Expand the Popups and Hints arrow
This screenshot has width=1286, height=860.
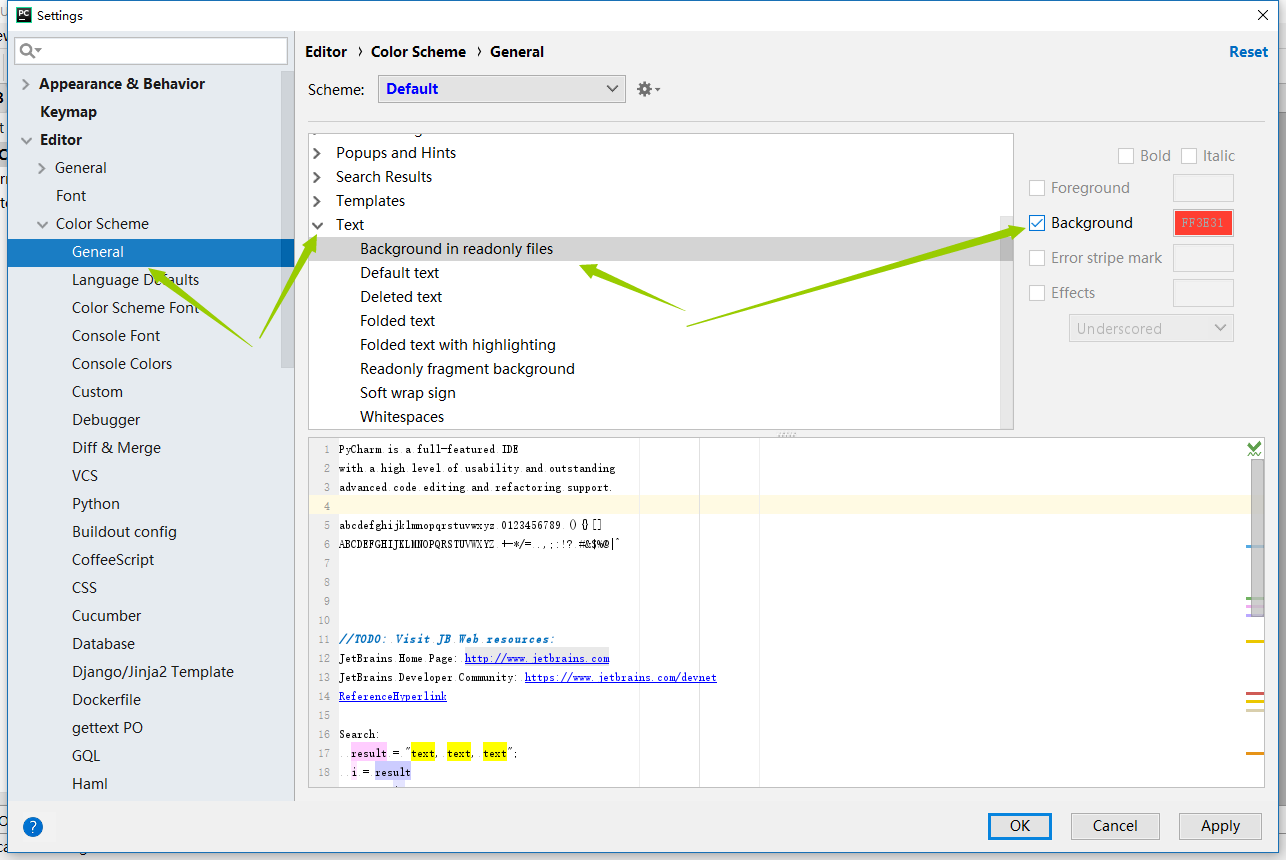(317, 153)
